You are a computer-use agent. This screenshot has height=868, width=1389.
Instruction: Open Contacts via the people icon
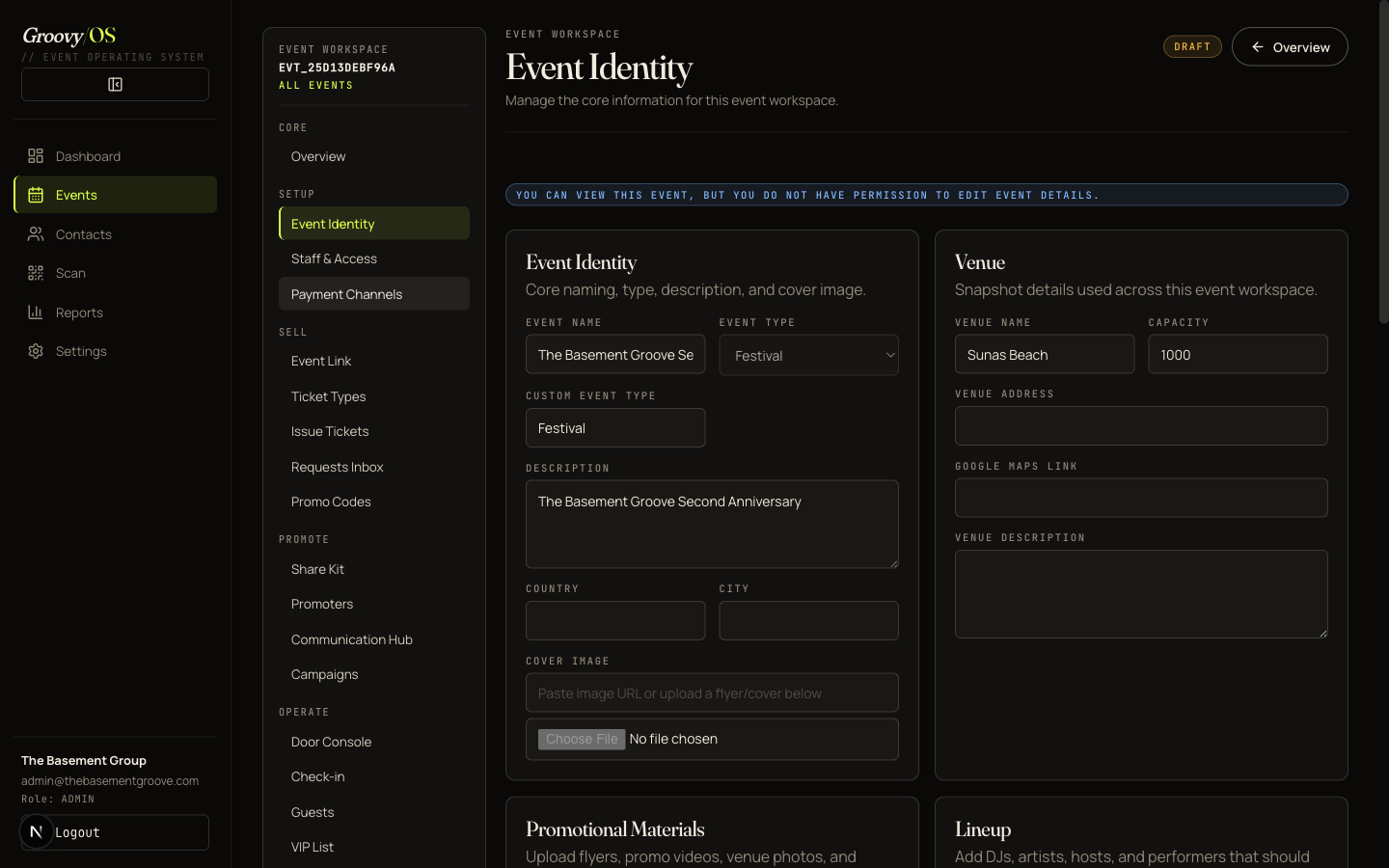tap(36, 234)
